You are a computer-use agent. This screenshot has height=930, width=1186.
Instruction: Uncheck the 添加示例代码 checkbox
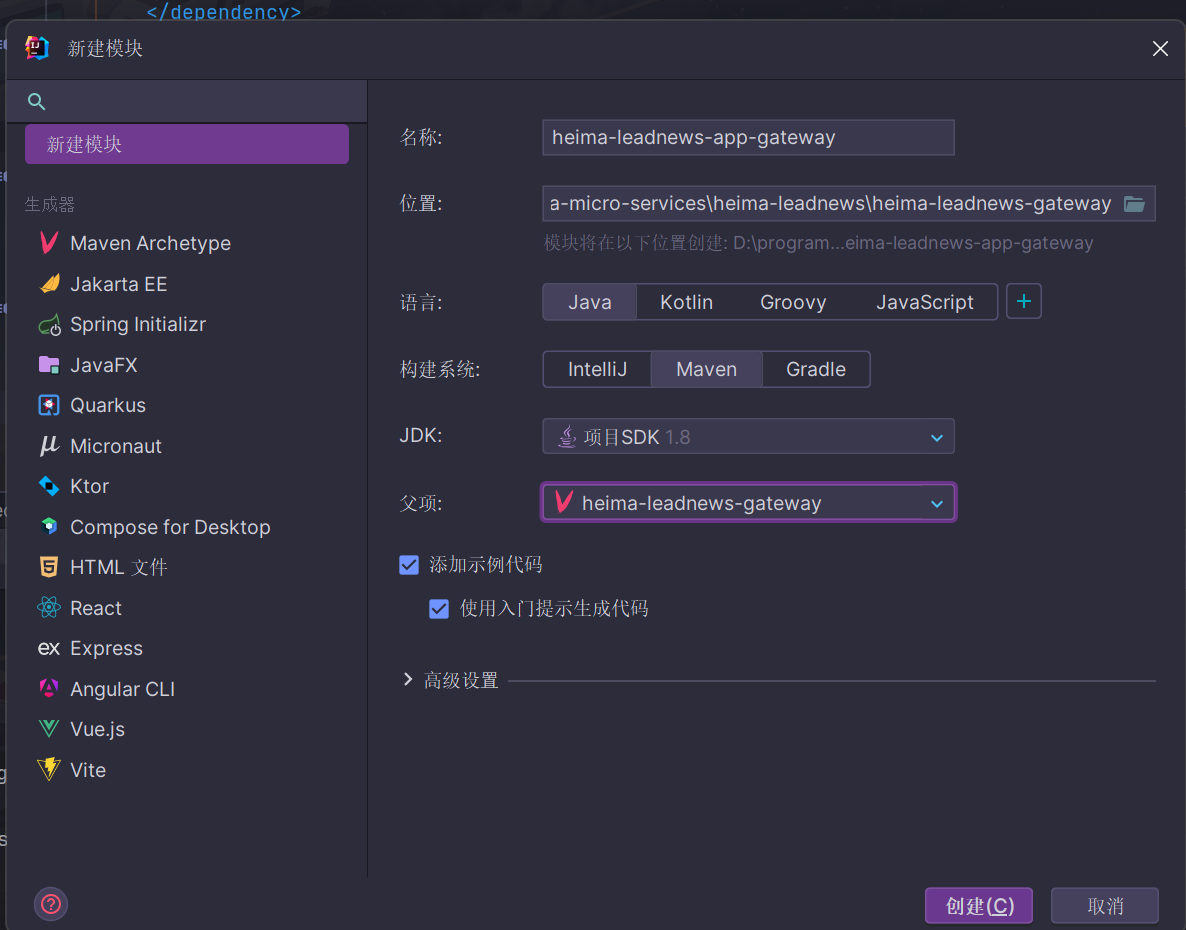(409, 565)
